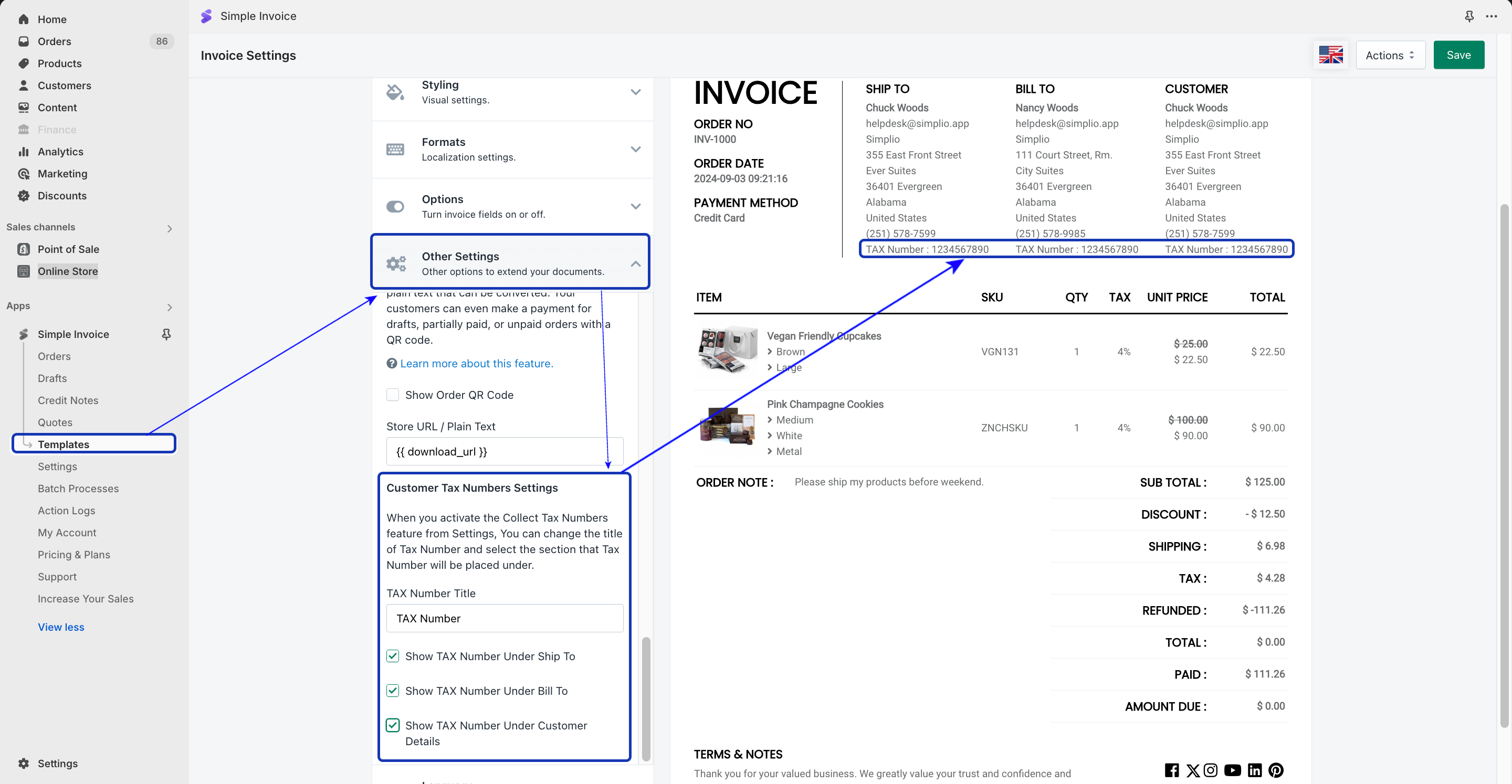Open Templates in the Simple Invoice menu
The height and width of the screenshot is (784, 1512).
click(x=64, y=444)
